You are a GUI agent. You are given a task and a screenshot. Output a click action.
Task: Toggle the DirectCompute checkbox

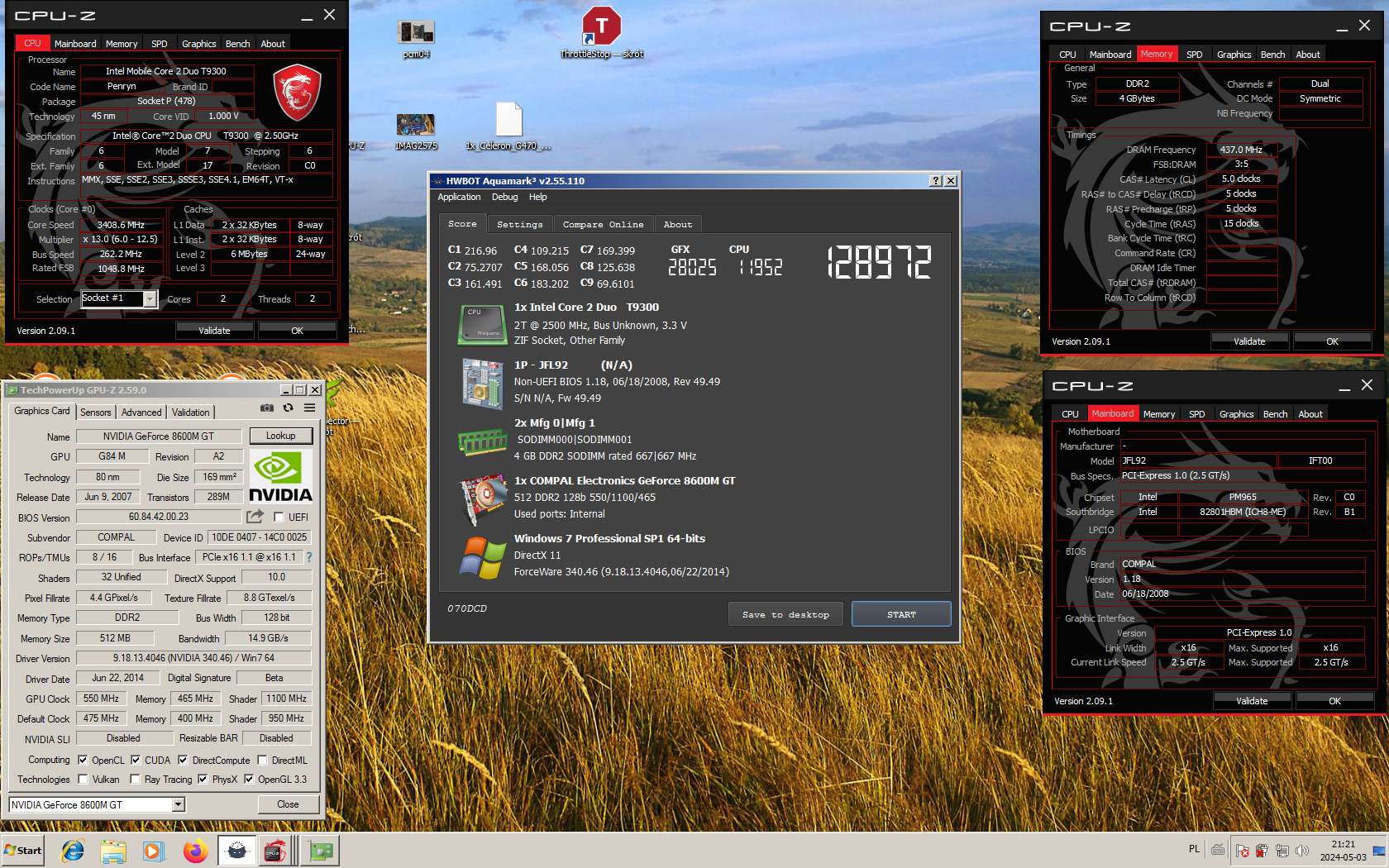coord(183,760)
